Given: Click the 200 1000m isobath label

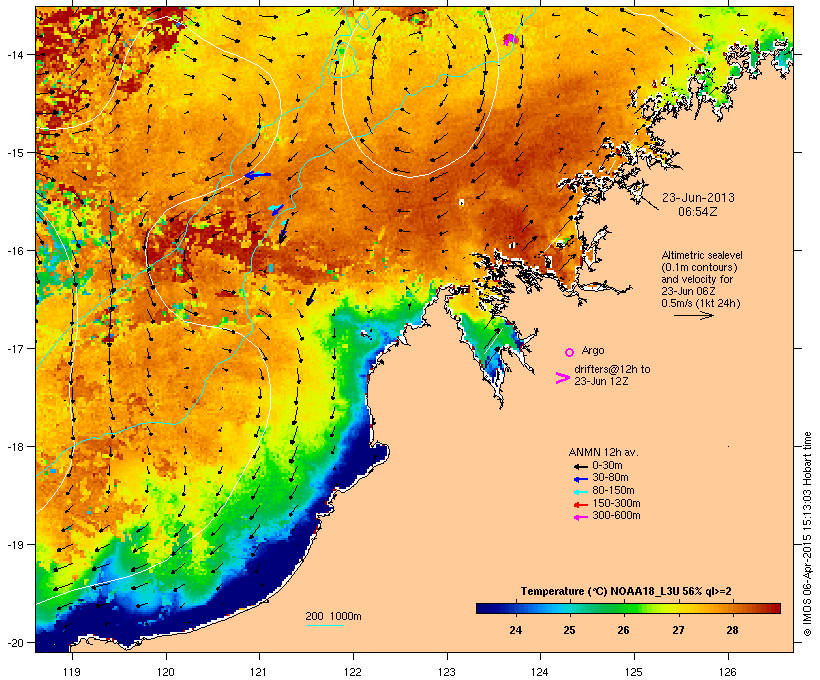Looking at the screenshot, I should pyautogui.click(x=333, y=616).
